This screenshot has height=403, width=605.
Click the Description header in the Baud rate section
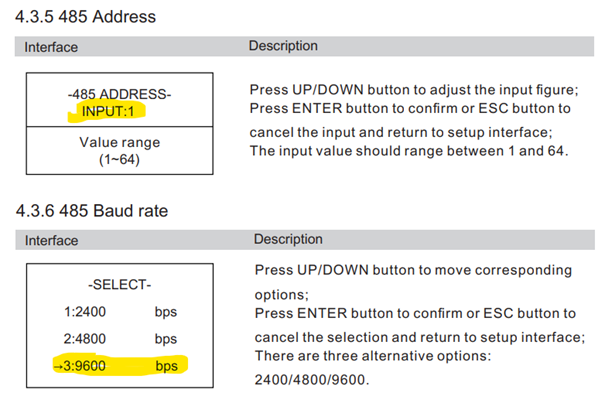click(x=288, y=240)
